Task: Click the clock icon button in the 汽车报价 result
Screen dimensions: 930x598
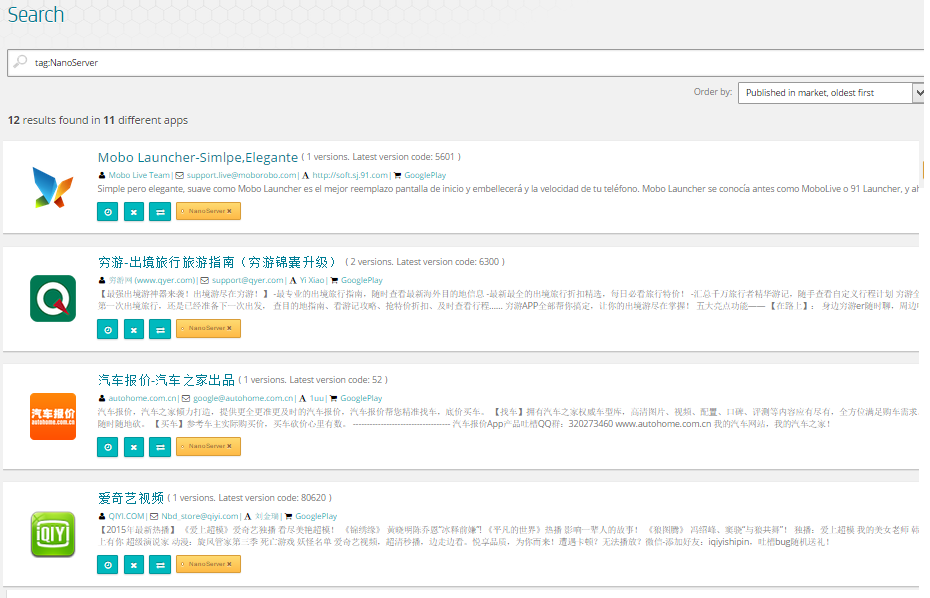Action: coord(107,447)
